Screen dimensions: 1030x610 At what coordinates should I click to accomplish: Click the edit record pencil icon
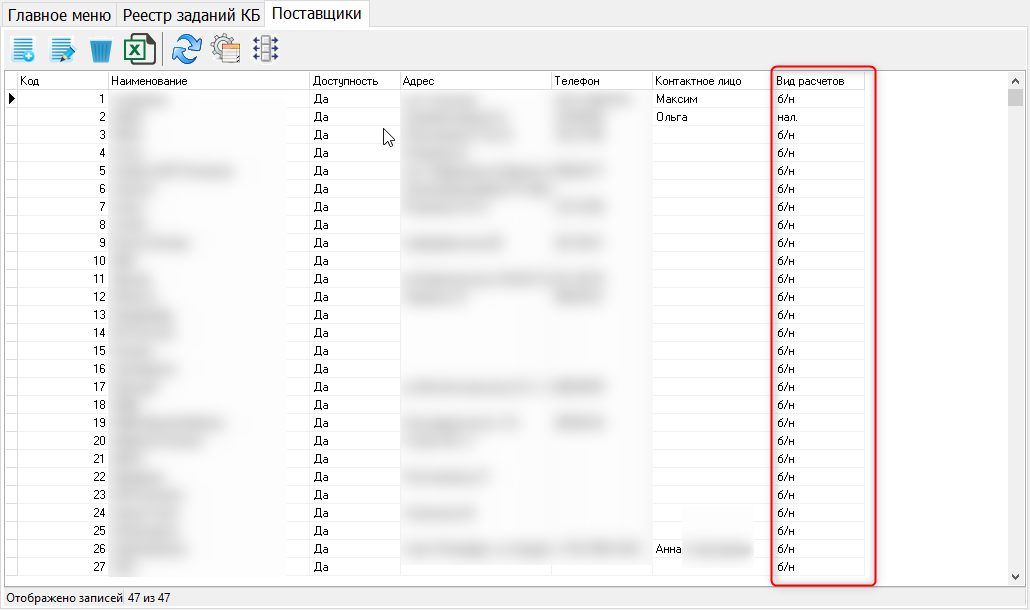(63, 49)
